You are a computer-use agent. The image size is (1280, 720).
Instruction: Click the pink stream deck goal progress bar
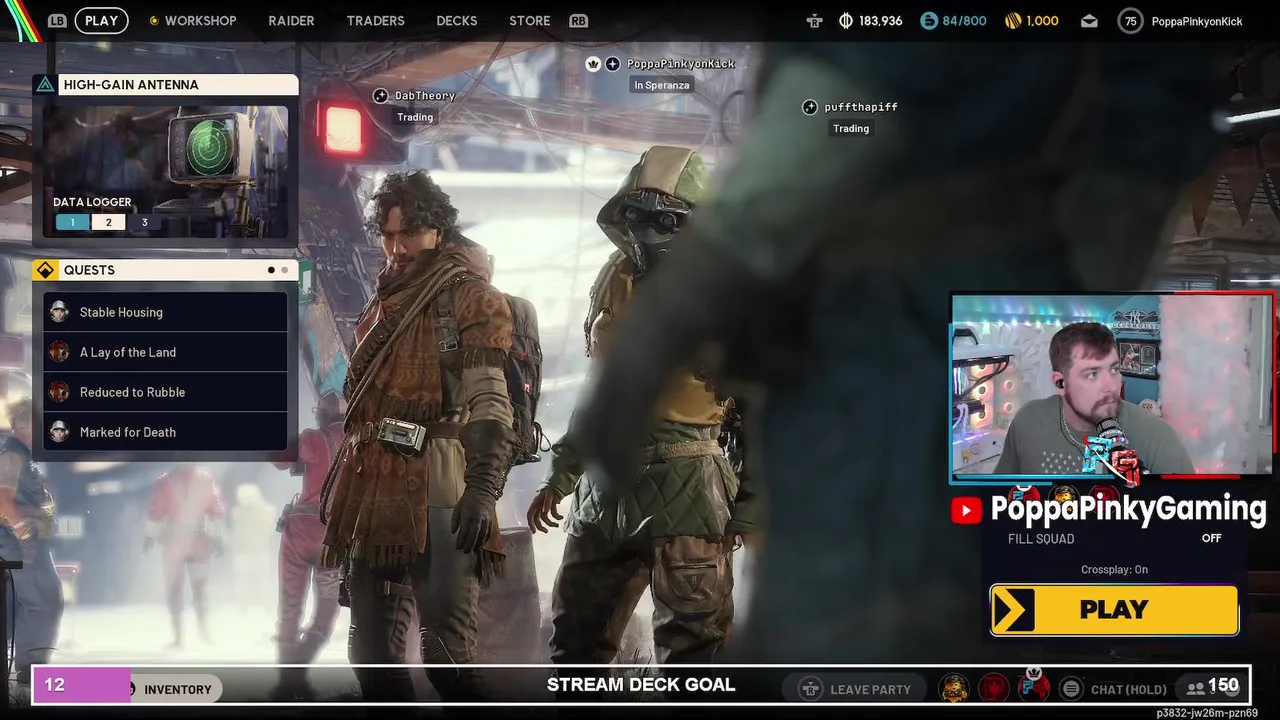click(83, 685)
